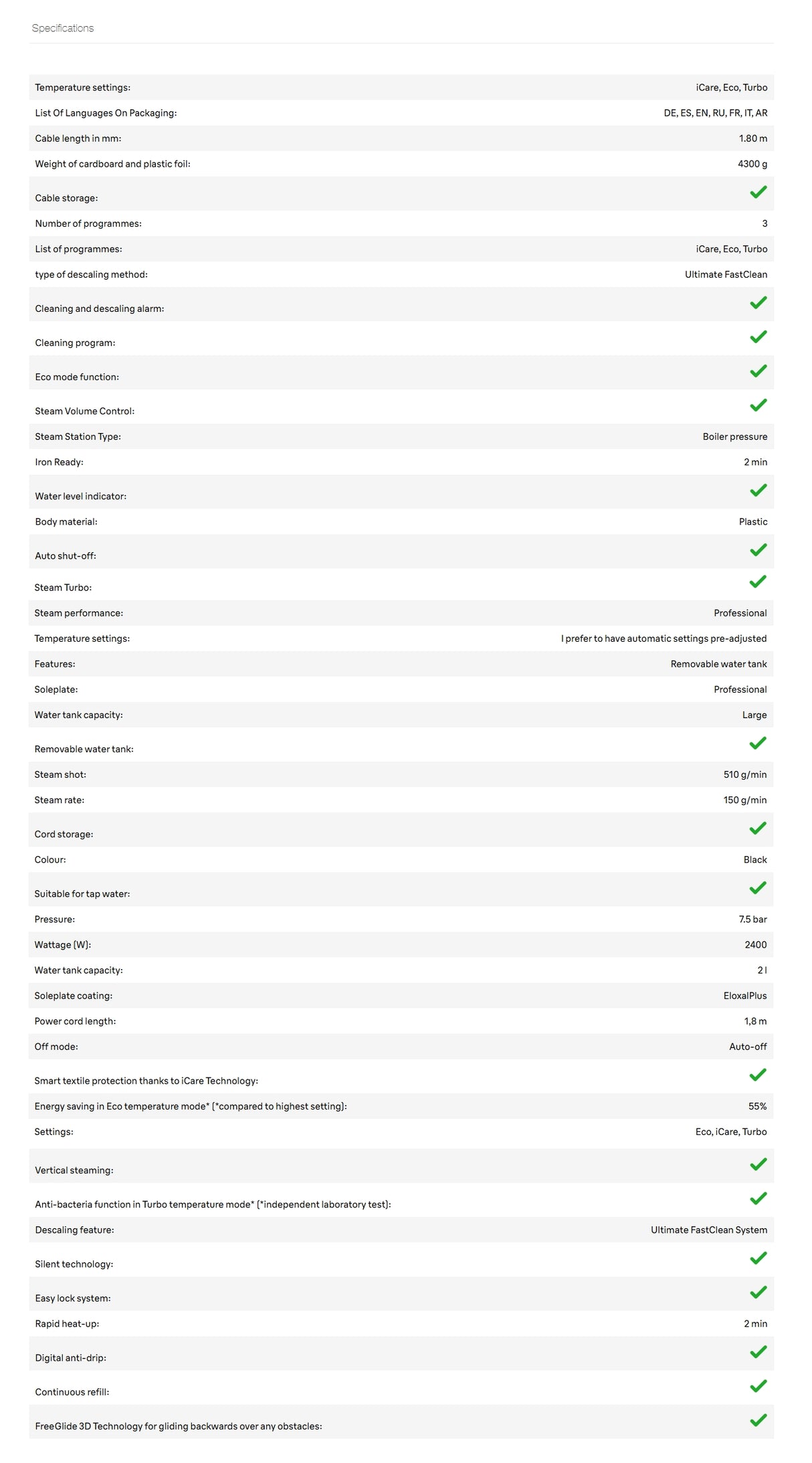Click the Ultimate FastClean System descaling feature value
The image size is (812, 1463).
pyautogui.click(x=709, y=1230)
